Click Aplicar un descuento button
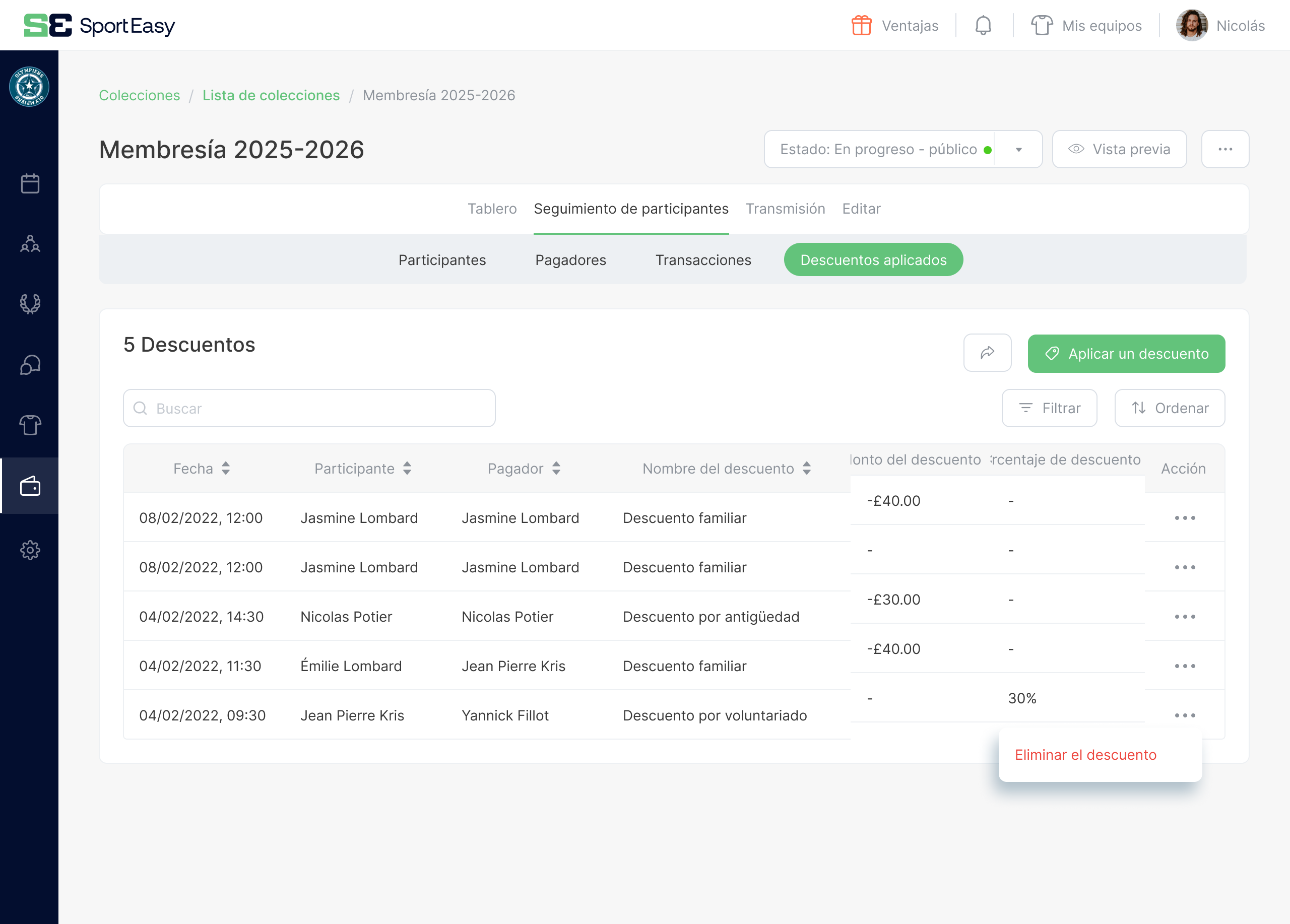 1126,354
